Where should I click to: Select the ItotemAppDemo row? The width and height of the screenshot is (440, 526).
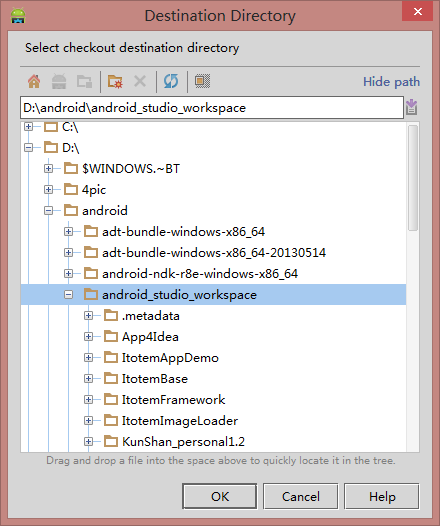[x=213, y=358]
